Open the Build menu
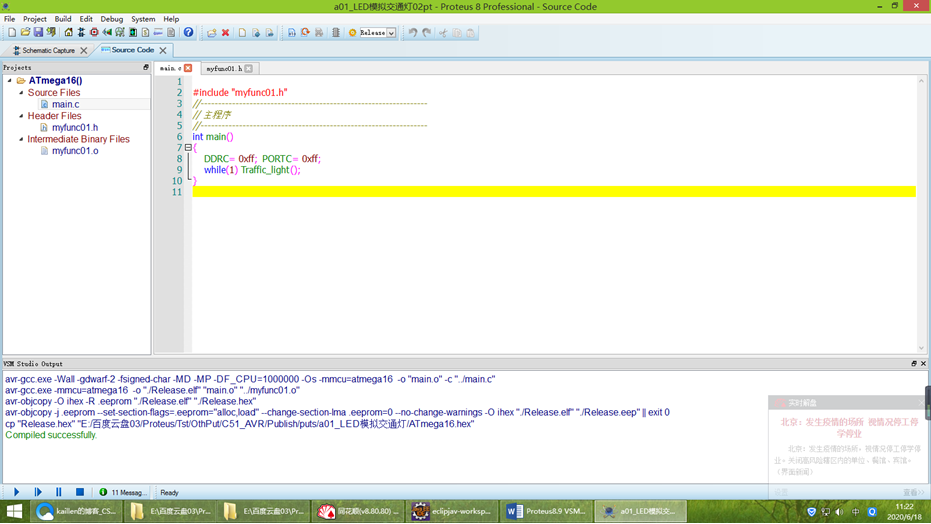Image resolution: width=931 pixels, height=524 pixels. pos(62,19)
